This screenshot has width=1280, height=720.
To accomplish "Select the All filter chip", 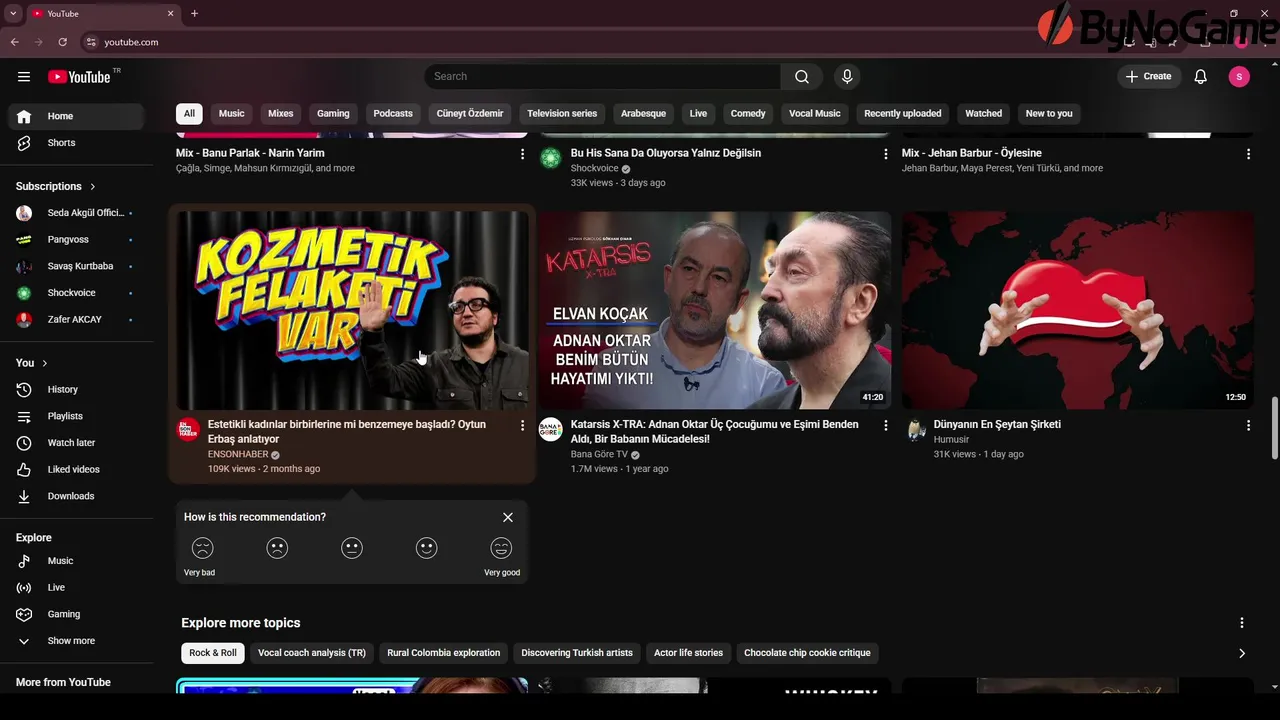I will (189, 114).
